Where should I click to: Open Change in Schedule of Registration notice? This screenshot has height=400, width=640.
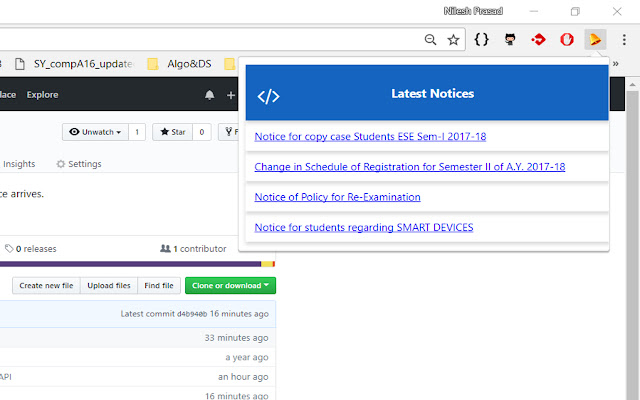tap(410, 167)
